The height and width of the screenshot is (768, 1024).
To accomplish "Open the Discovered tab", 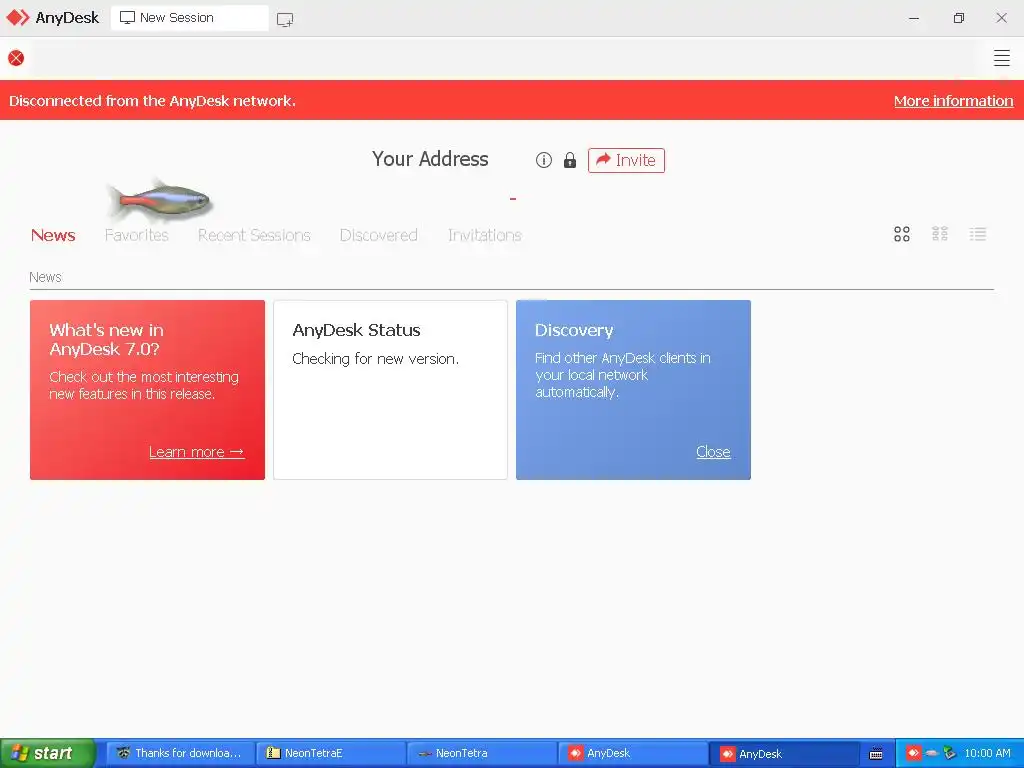I will click(378, 235).
